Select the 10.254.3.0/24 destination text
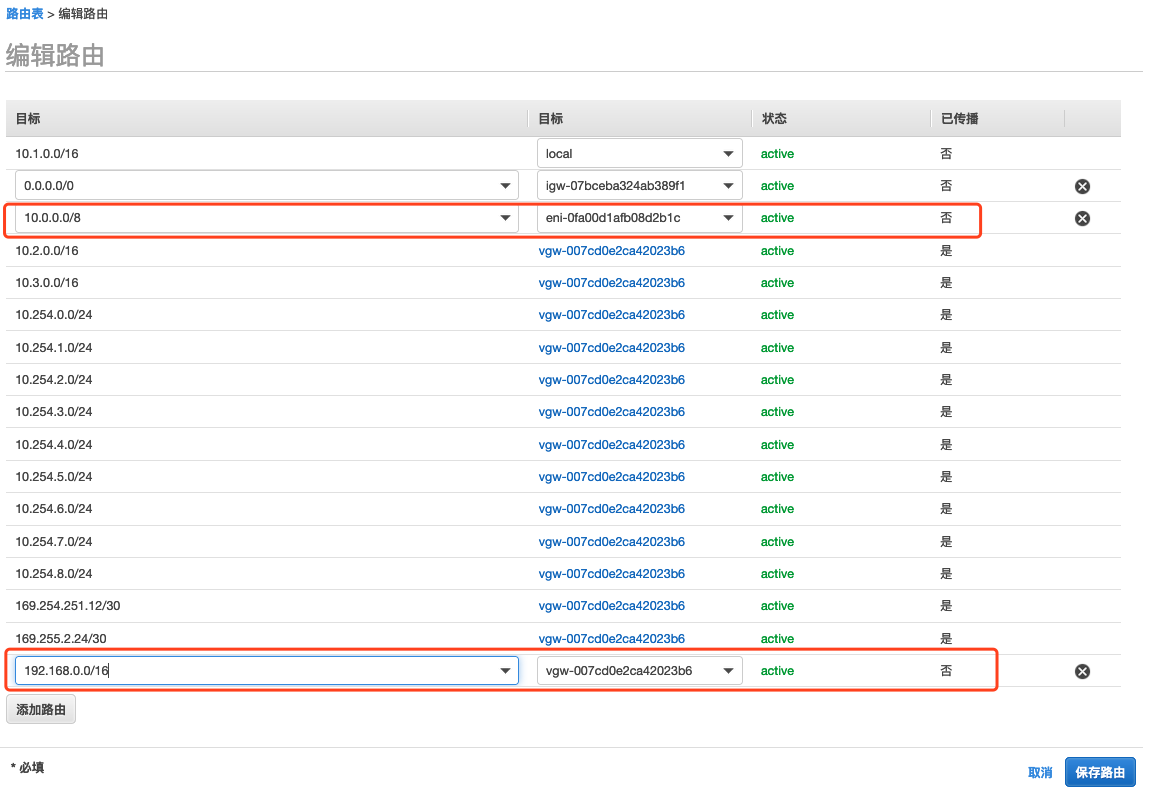The width and height of the screenshot is (1149, 793). [x=53, y=412]
